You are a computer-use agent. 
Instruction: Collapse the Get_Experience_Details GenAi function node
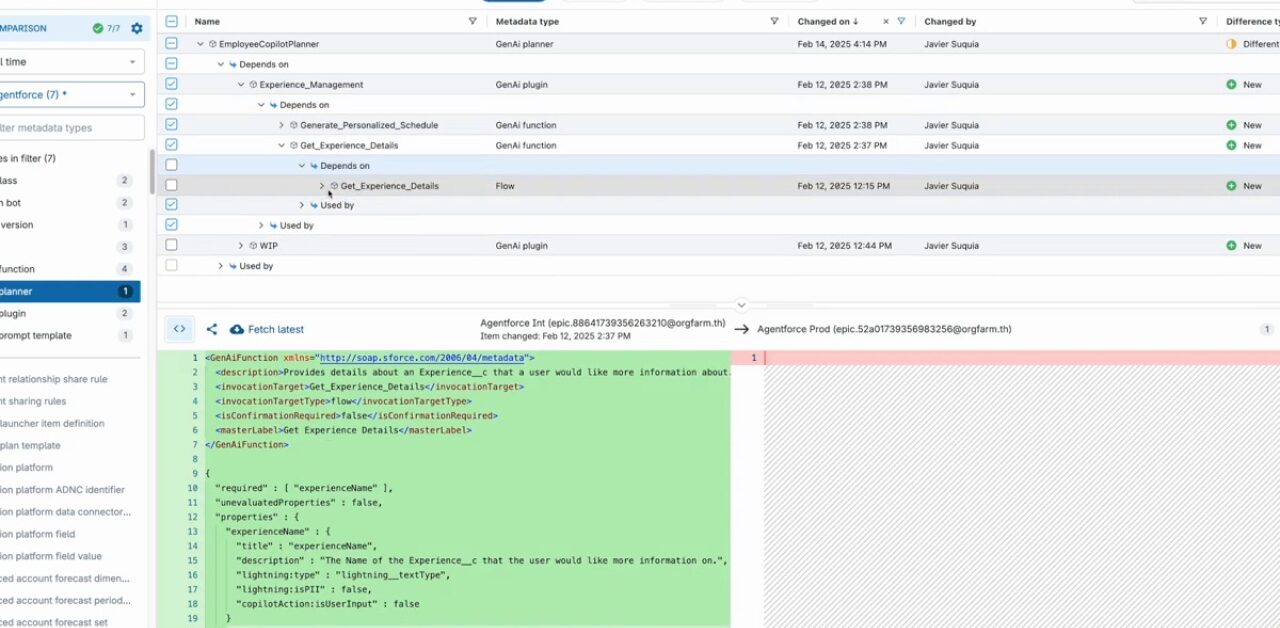(x=281, y=145)
